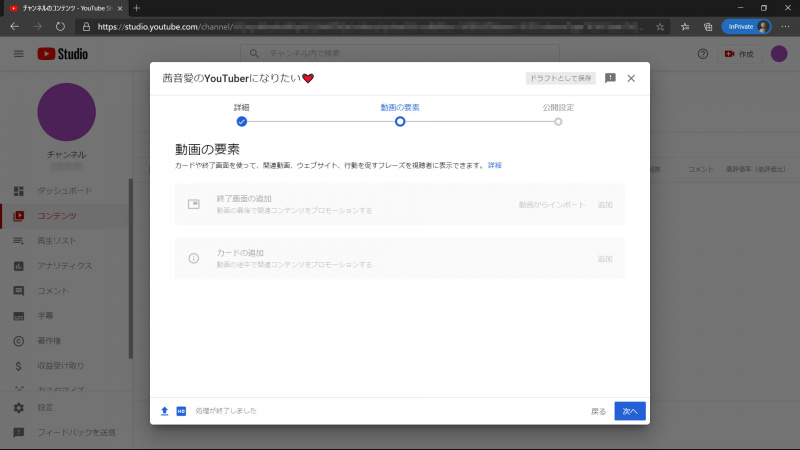Open the favorites list icon
Screen dimensions: 800x450
point(685,27)
